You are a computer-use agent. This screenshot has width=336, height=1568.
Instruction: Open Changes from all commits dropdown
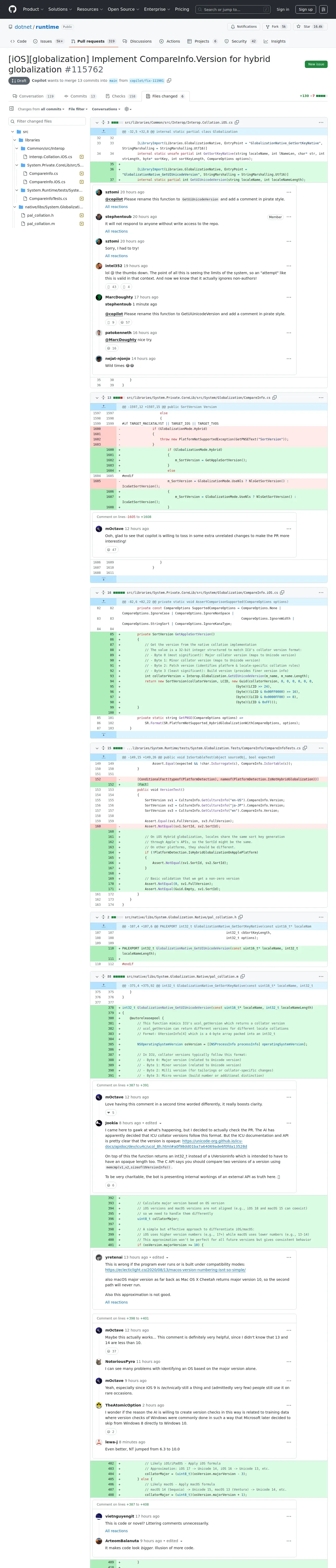click(x=41, y=109)
